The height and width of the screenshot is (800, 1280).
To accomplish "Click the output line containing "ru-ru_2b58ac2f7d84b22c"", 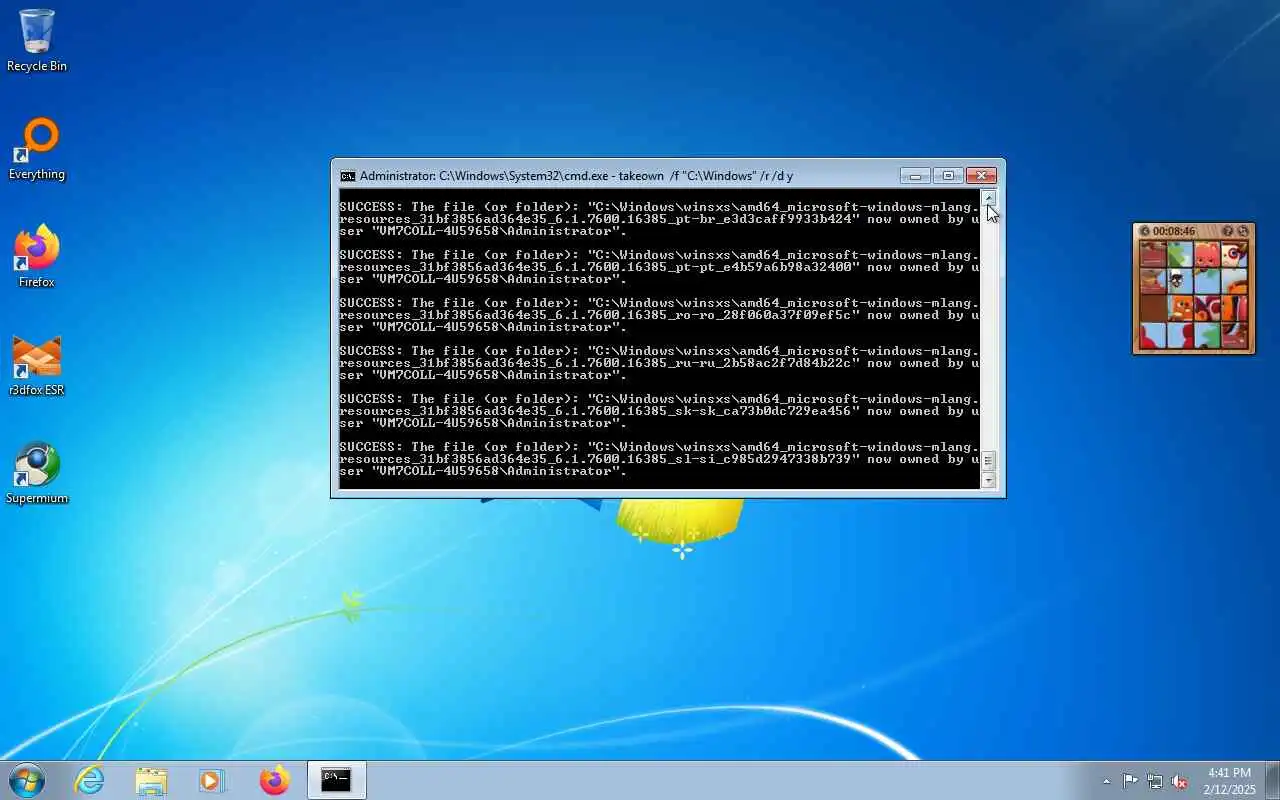I will tap(659, 363).
